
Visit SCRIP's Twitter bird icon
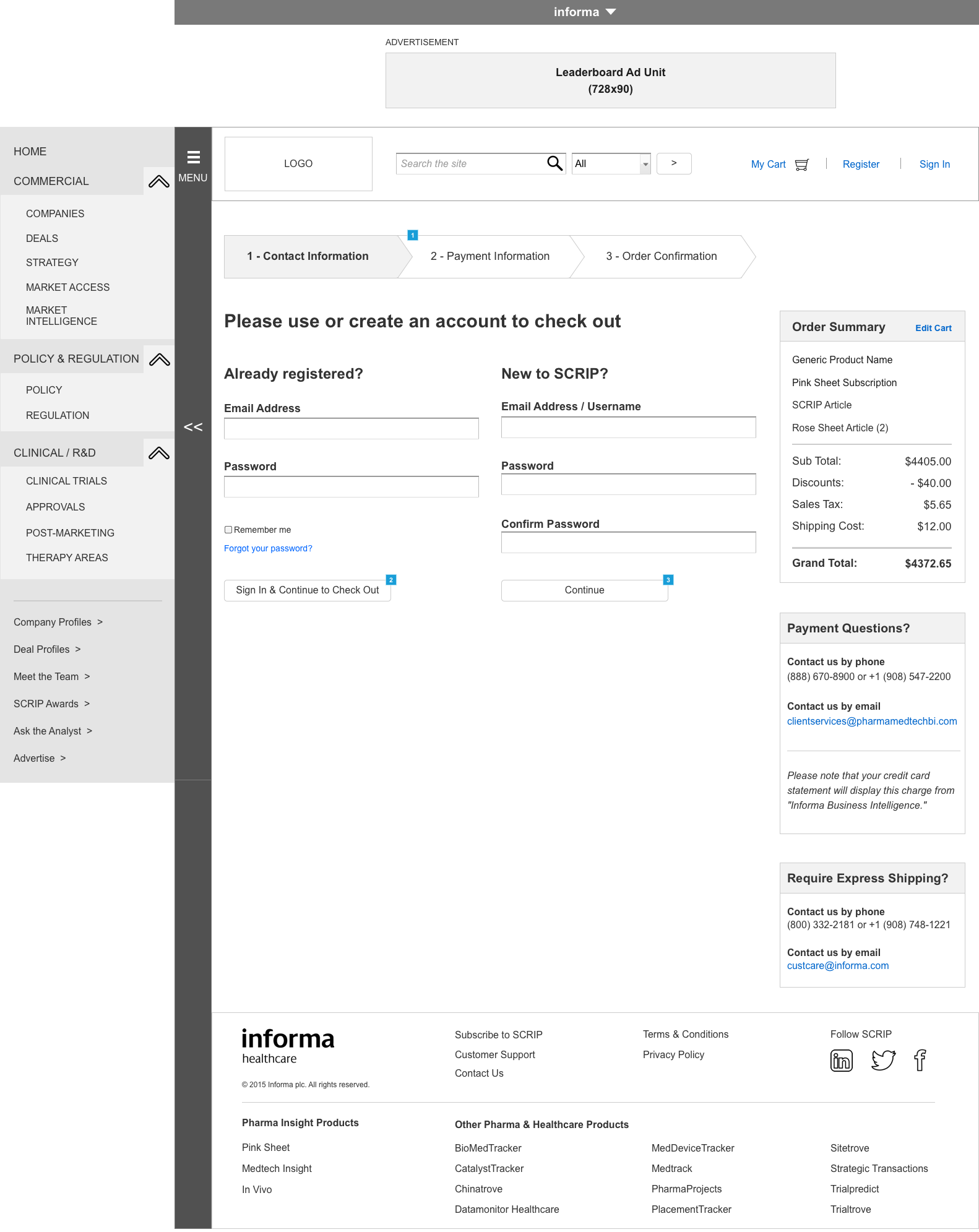coord(883,1060)
